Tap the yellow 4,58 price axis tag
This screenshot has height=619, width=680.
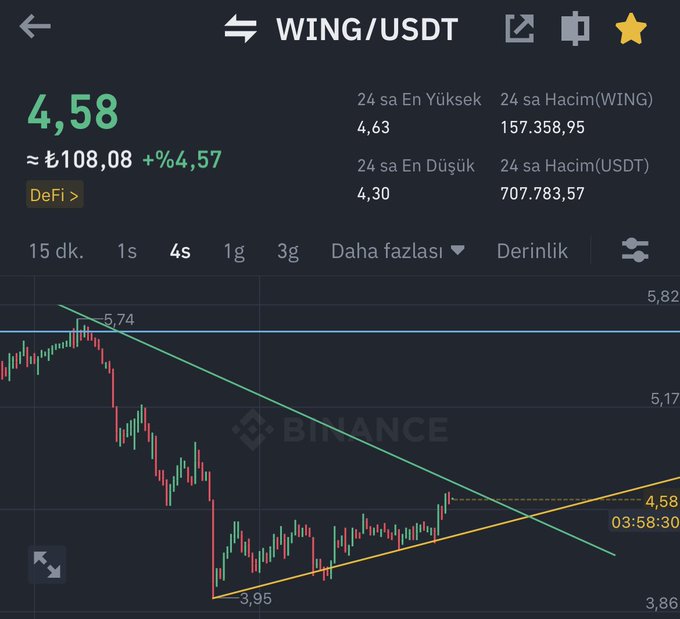point(661,501)
